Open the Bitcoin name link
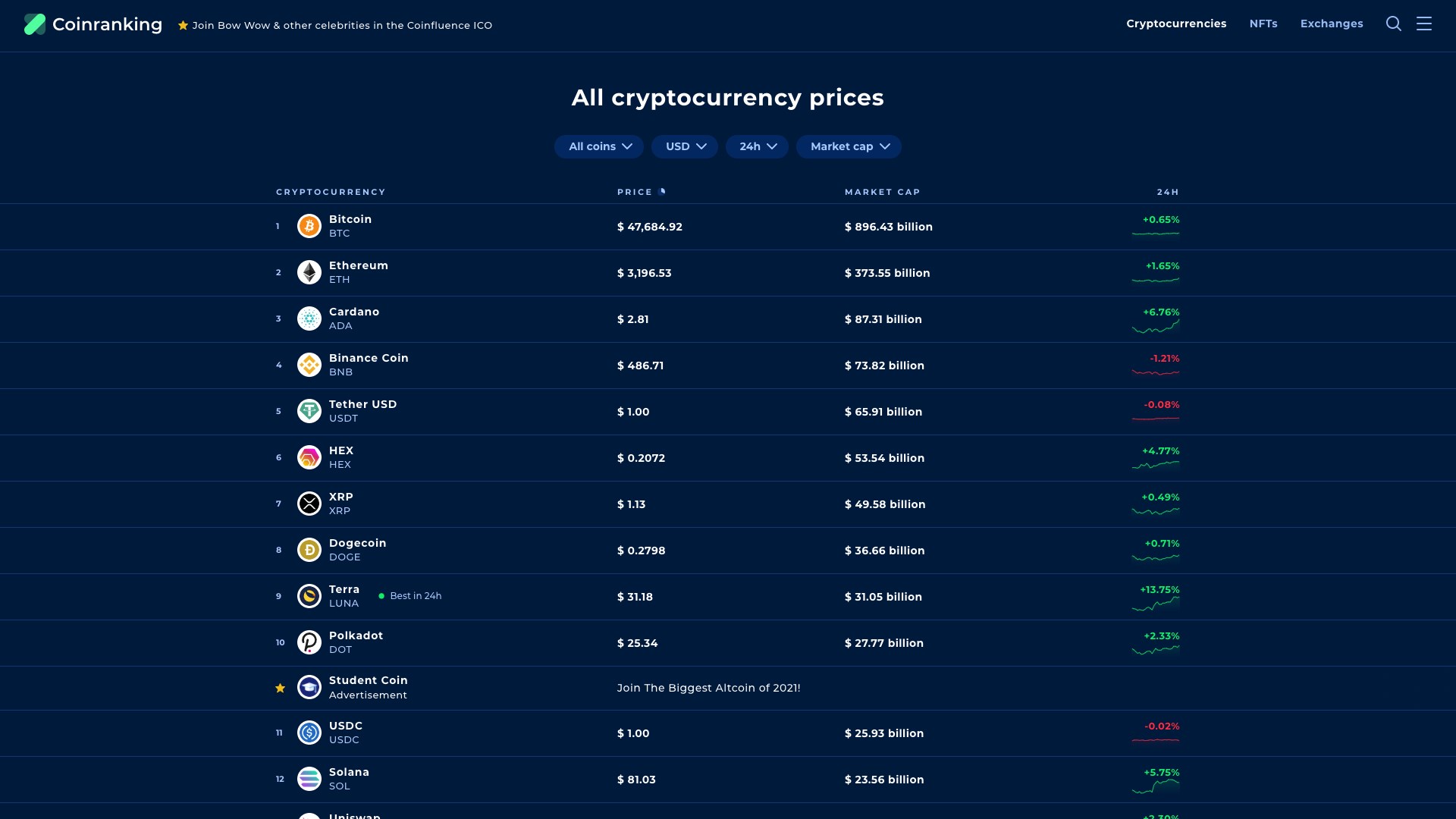 [x=350, y=219]
